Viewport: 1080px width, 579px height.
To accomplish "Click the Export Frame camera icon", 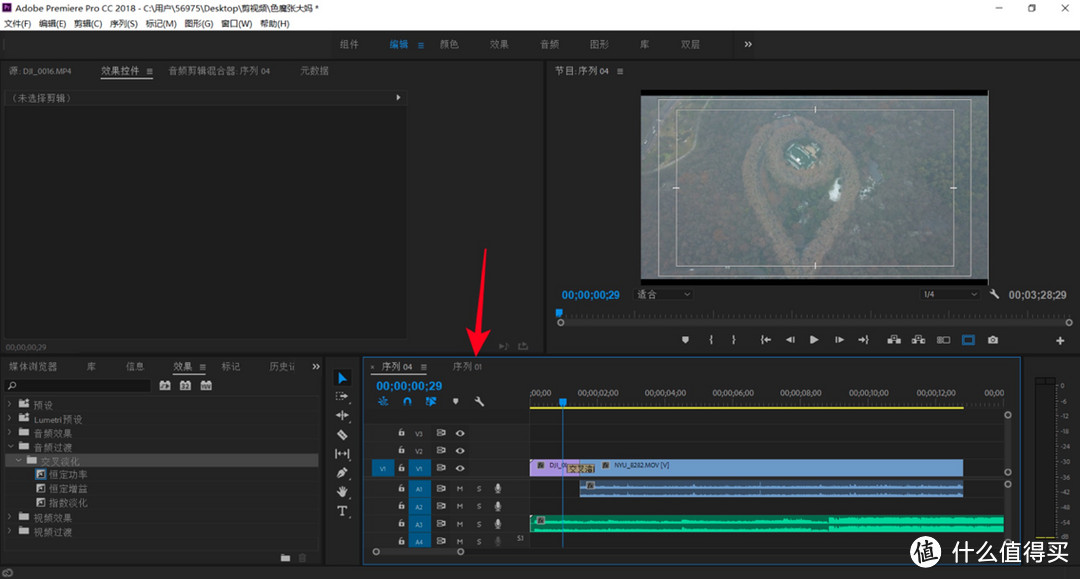I will (x=993, y=340).
